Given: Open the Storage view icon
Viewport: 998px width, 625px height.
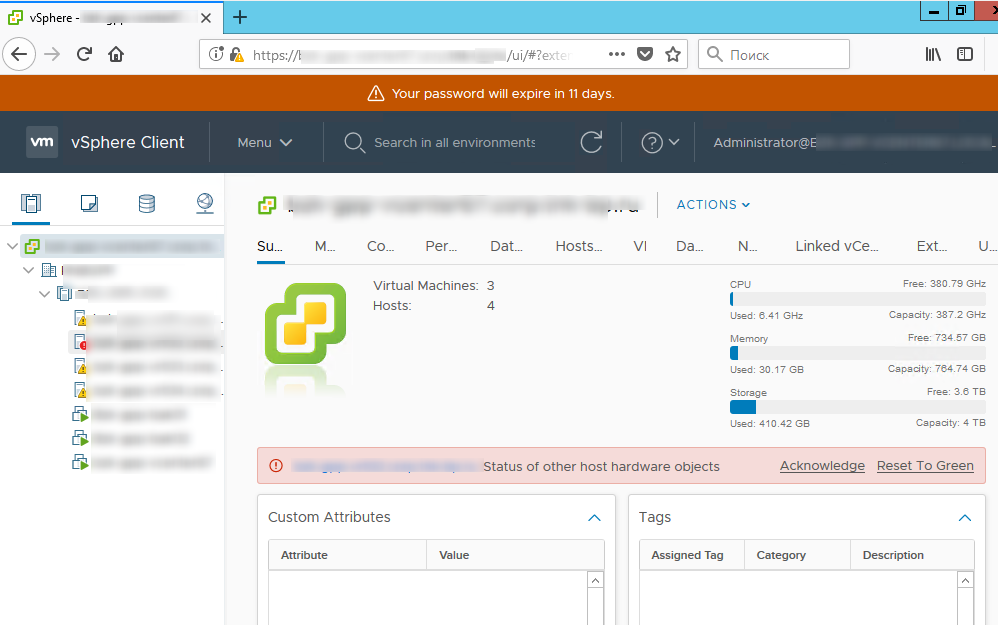Looking at the screenshot, I should click(x=147, y=204).
